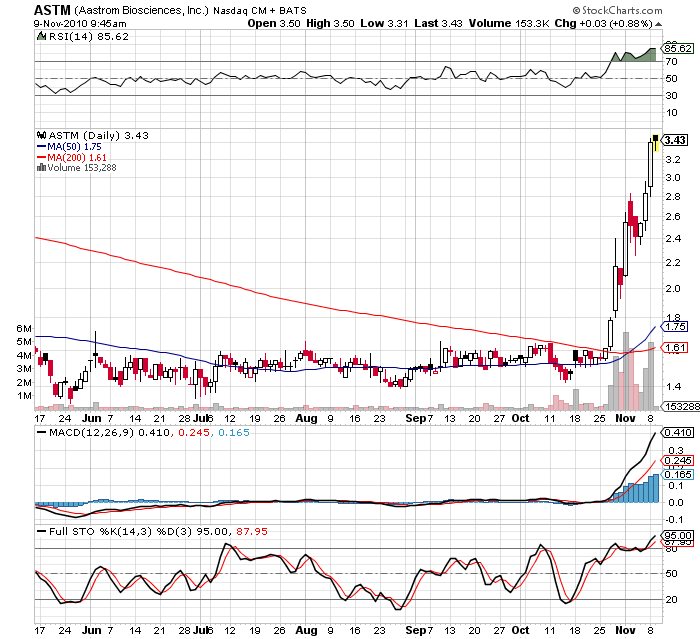Click the ASTM (Daily) 3.43 legend text

coord(99,135)
